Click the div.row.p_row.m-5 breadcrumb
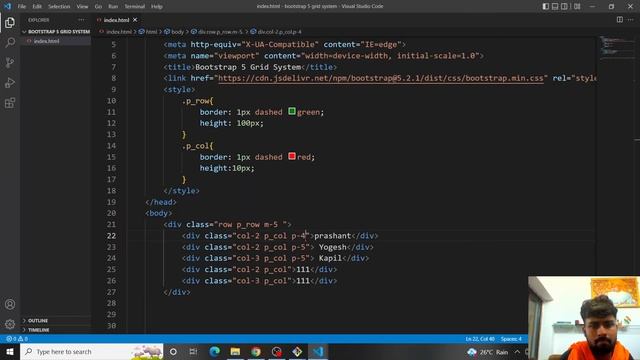The height and width of the screenshot is (360, 640). pos(220,31)
